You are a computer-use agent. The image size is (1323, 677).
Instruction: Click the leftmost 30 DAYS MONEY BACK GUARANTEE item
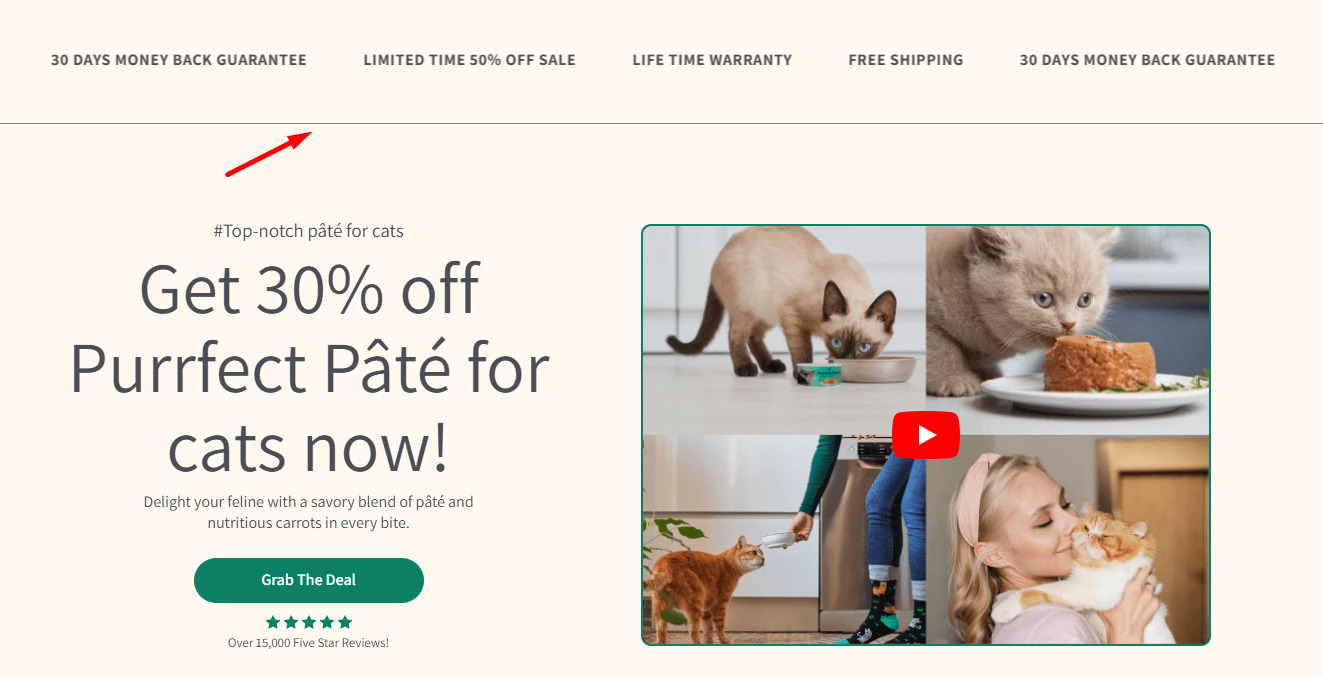179,60
